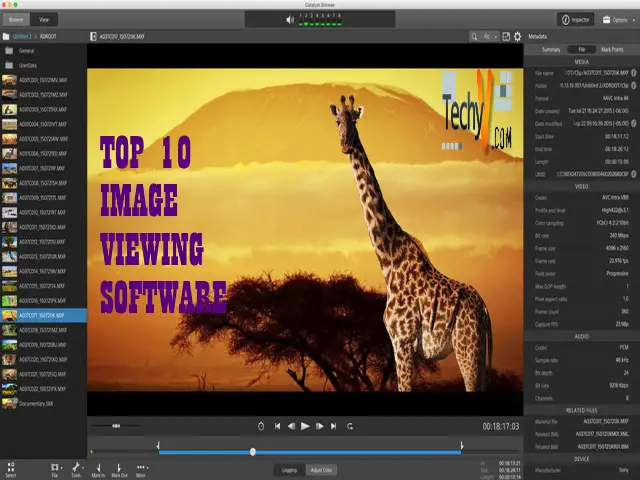Click the Mark In tool
This screenshot has width=640, height=480.
click(x=98, y=468)
